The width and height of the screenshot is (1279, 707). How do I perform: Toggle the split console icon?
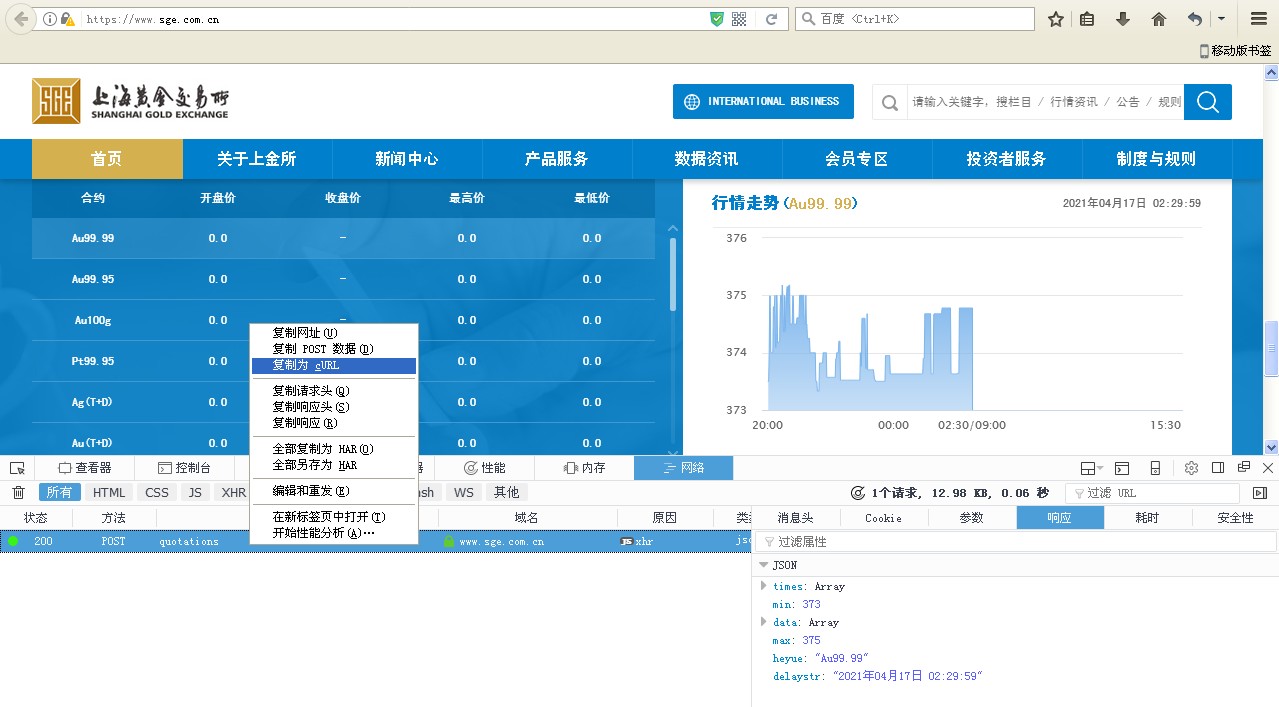pyautogui.click(x=1121, y=467)
